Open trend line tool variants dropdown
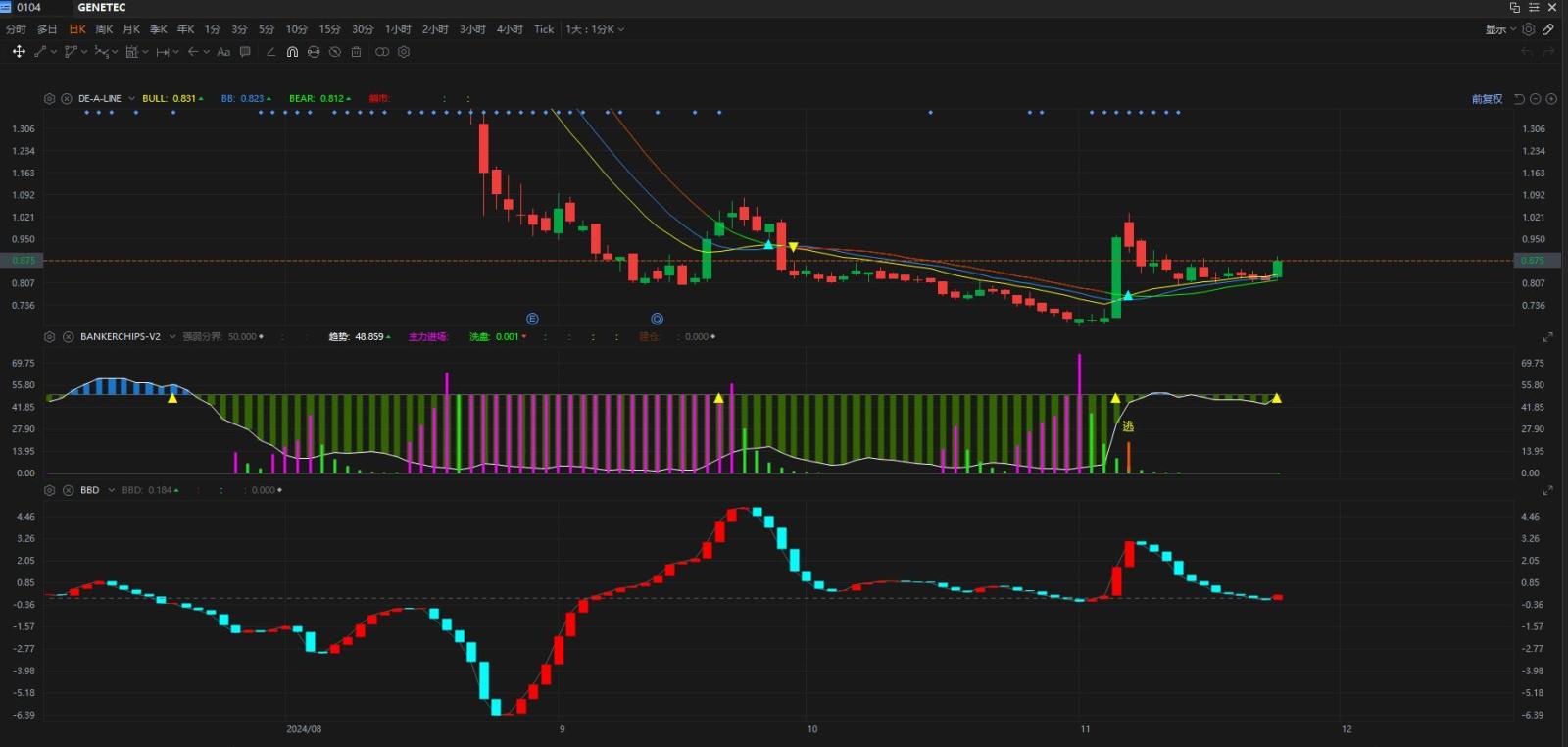 click(x=54, y=52)
